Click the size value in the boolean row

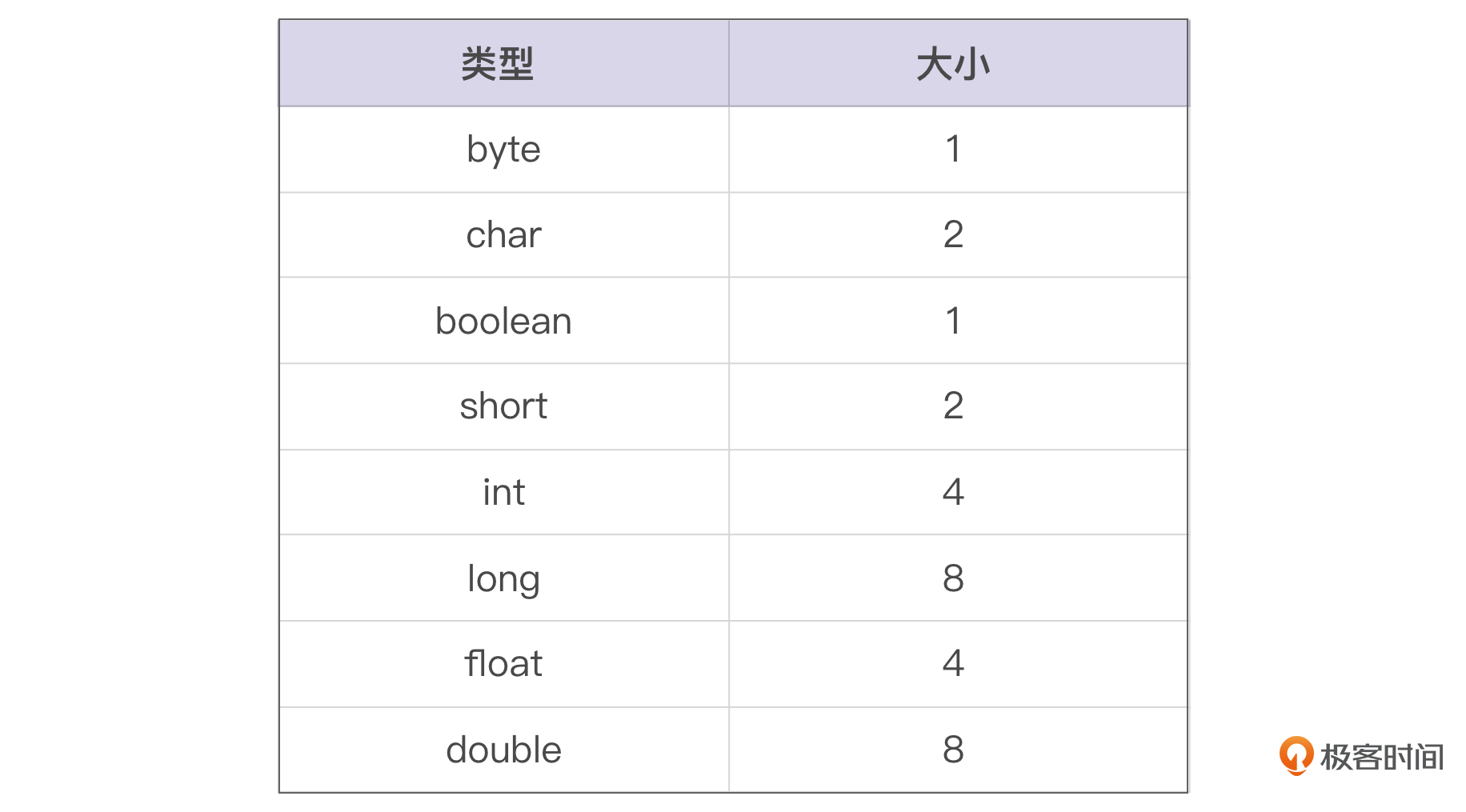coord(953,321)
